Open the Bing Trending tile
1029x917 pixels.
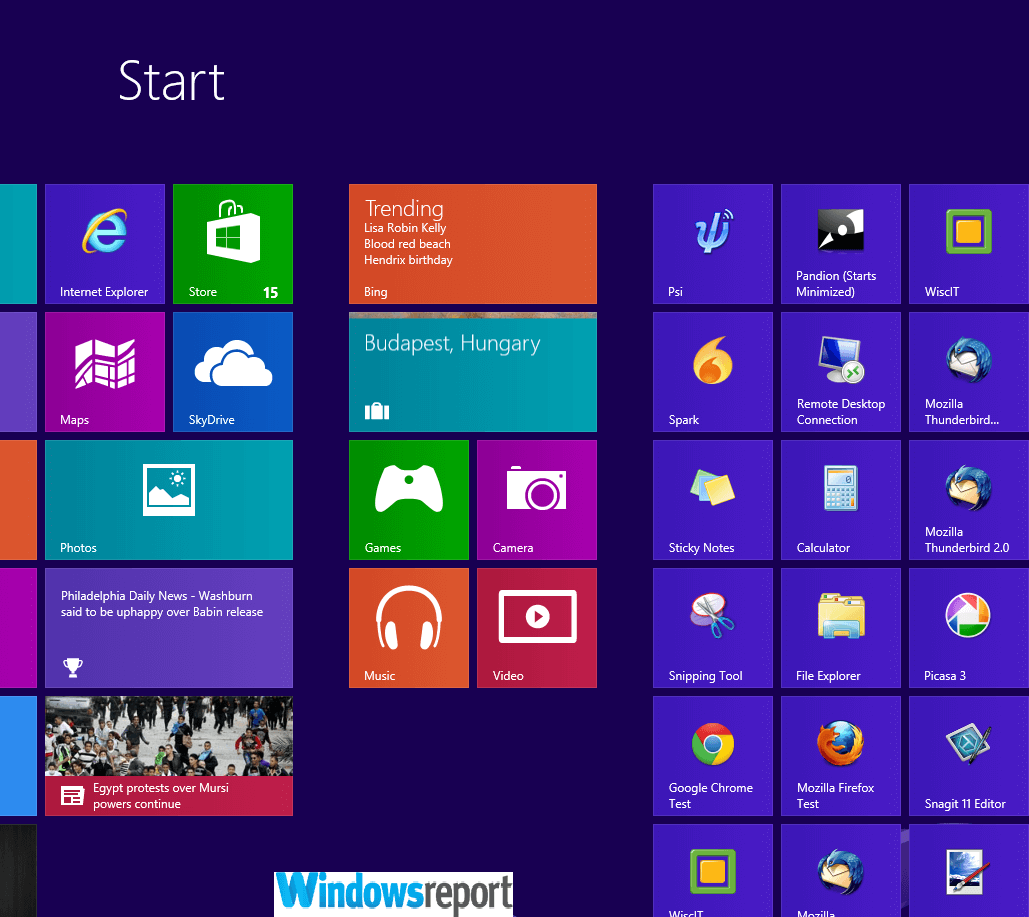coord(472,244)
